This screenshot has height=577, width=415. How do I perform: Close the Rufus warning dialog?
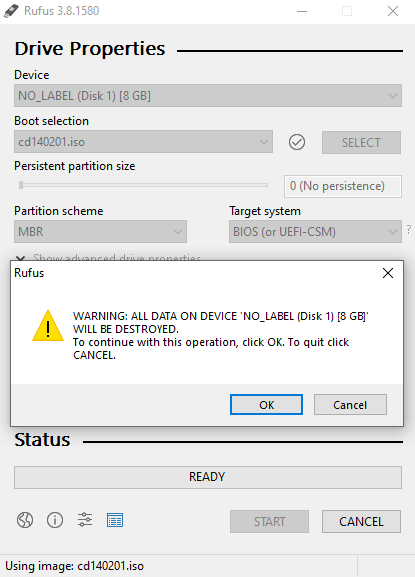(x=388, y=273)
